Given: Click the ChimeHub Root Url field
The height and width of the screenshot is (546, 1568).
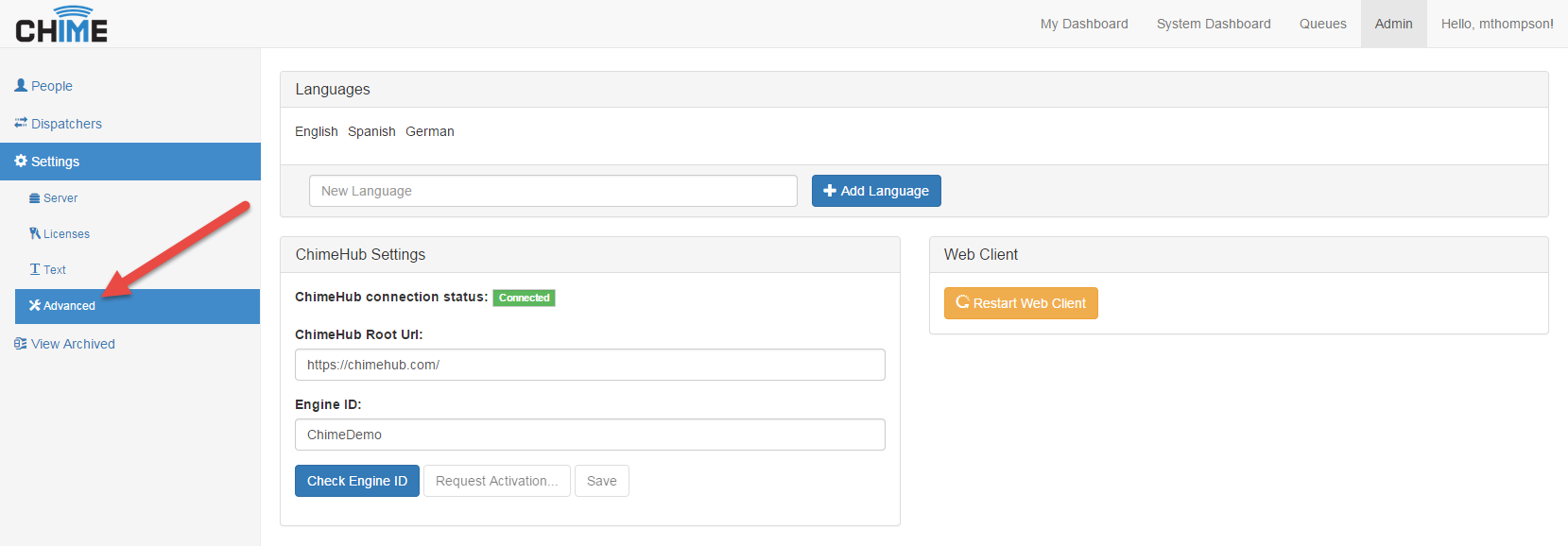Looking at the screenshot, I should pos(590,365).
